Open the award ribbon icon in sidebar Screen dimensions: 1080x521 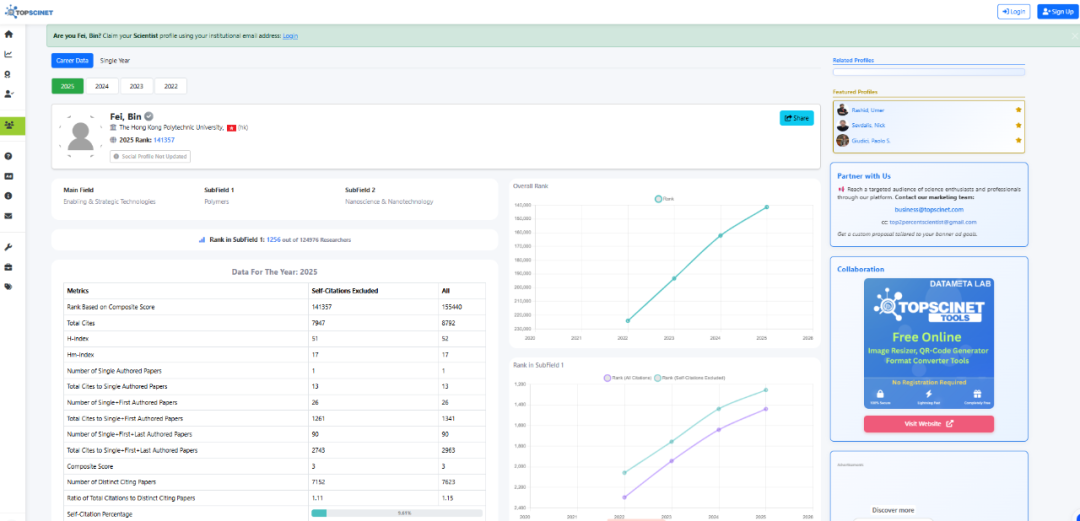point(8,74)
